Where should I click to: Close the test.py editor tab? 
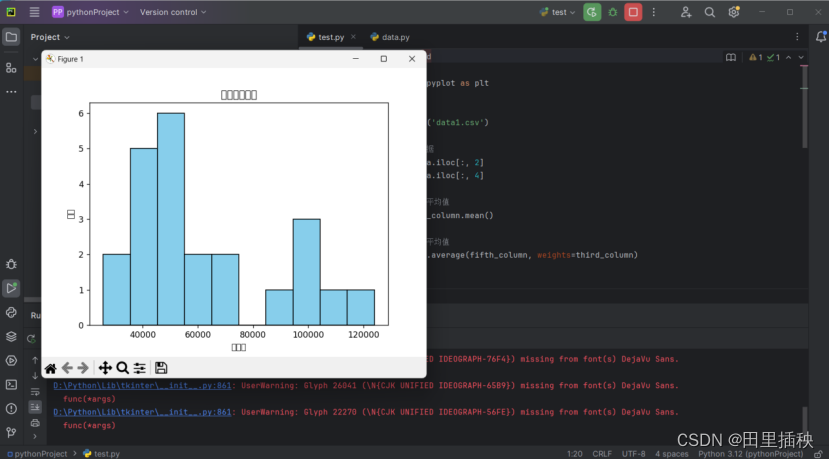click(353, 37)
